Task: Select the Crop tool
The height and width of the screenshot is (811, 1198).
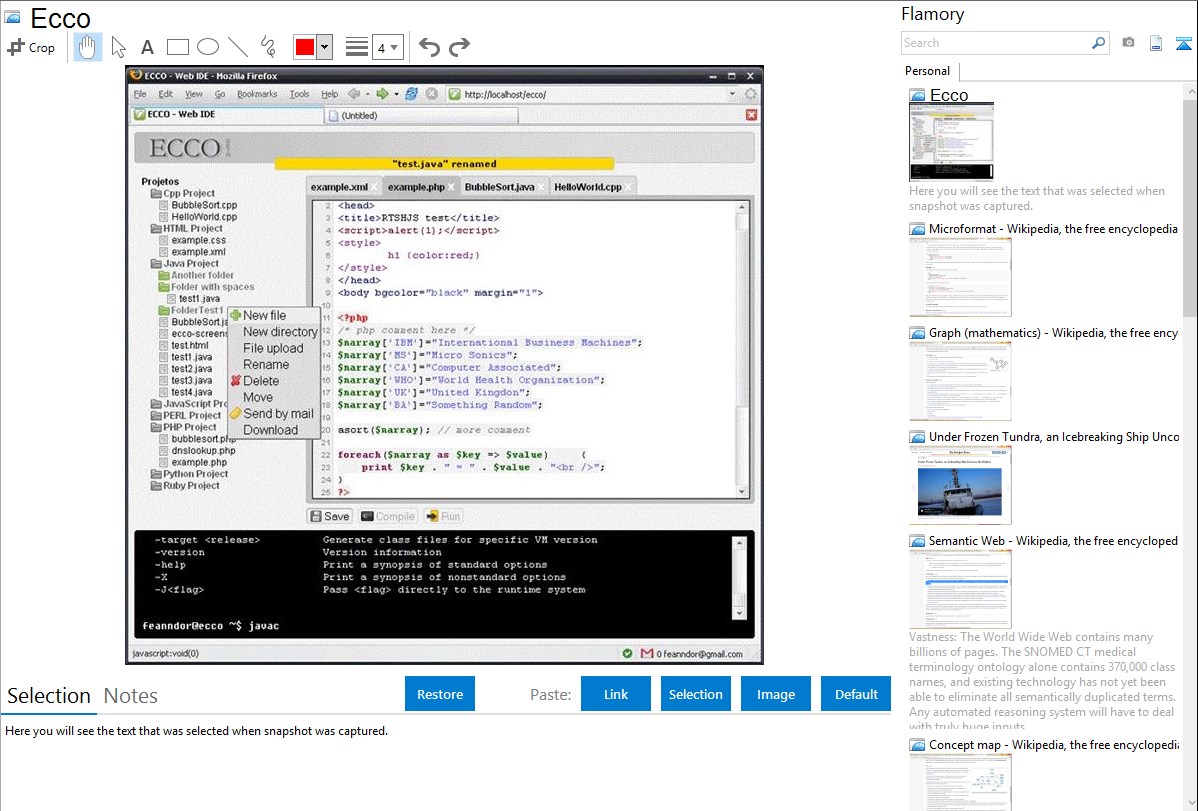Action: click(x=31, y=47)
